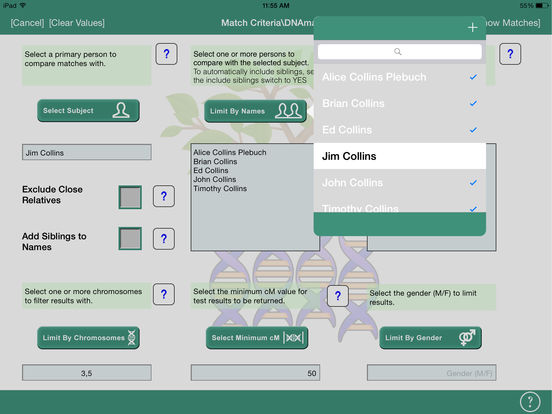Open the Limit By Names picker
Screen dimensions: 552x414
(x=256, y=111)
